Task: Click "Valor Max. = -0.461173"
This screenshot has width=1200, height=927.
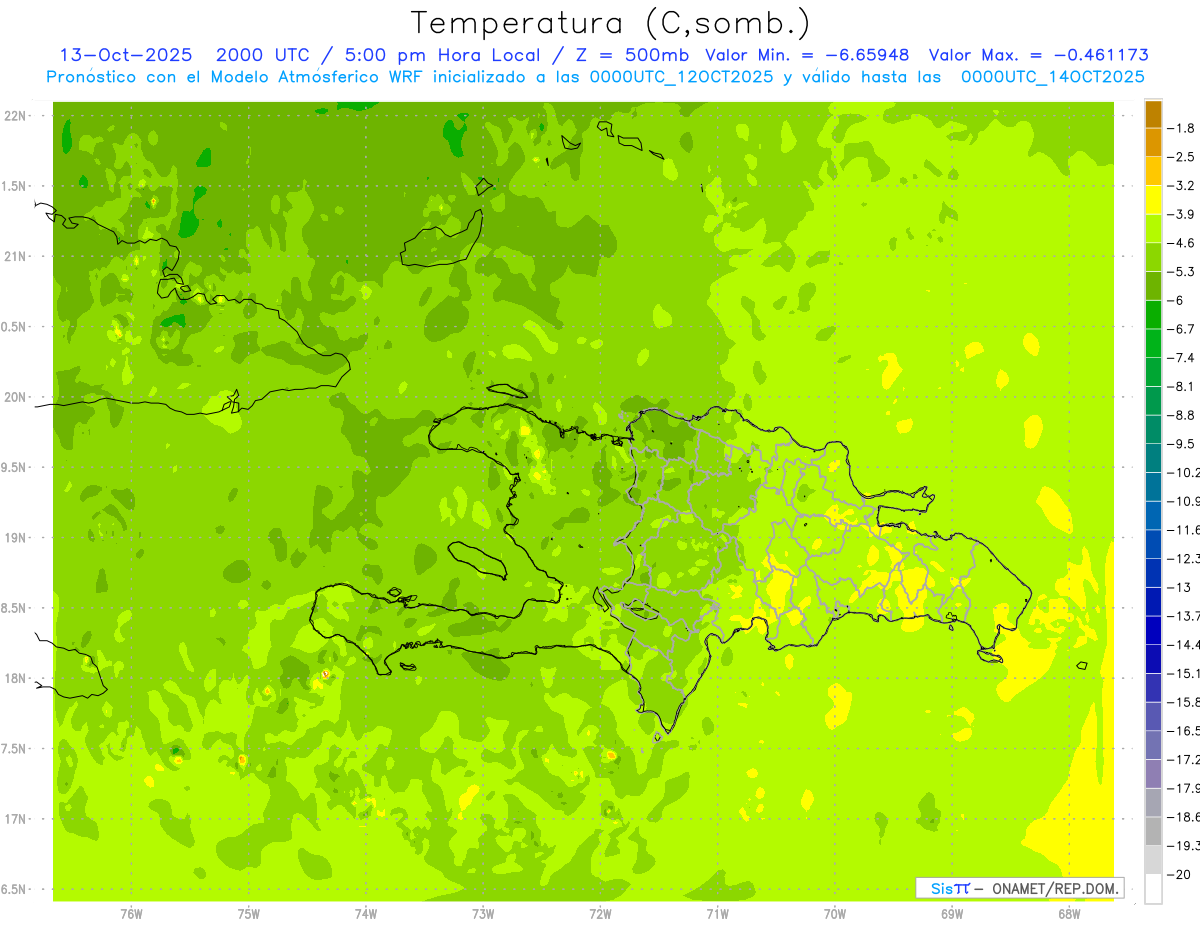Action: point(1038,55)
